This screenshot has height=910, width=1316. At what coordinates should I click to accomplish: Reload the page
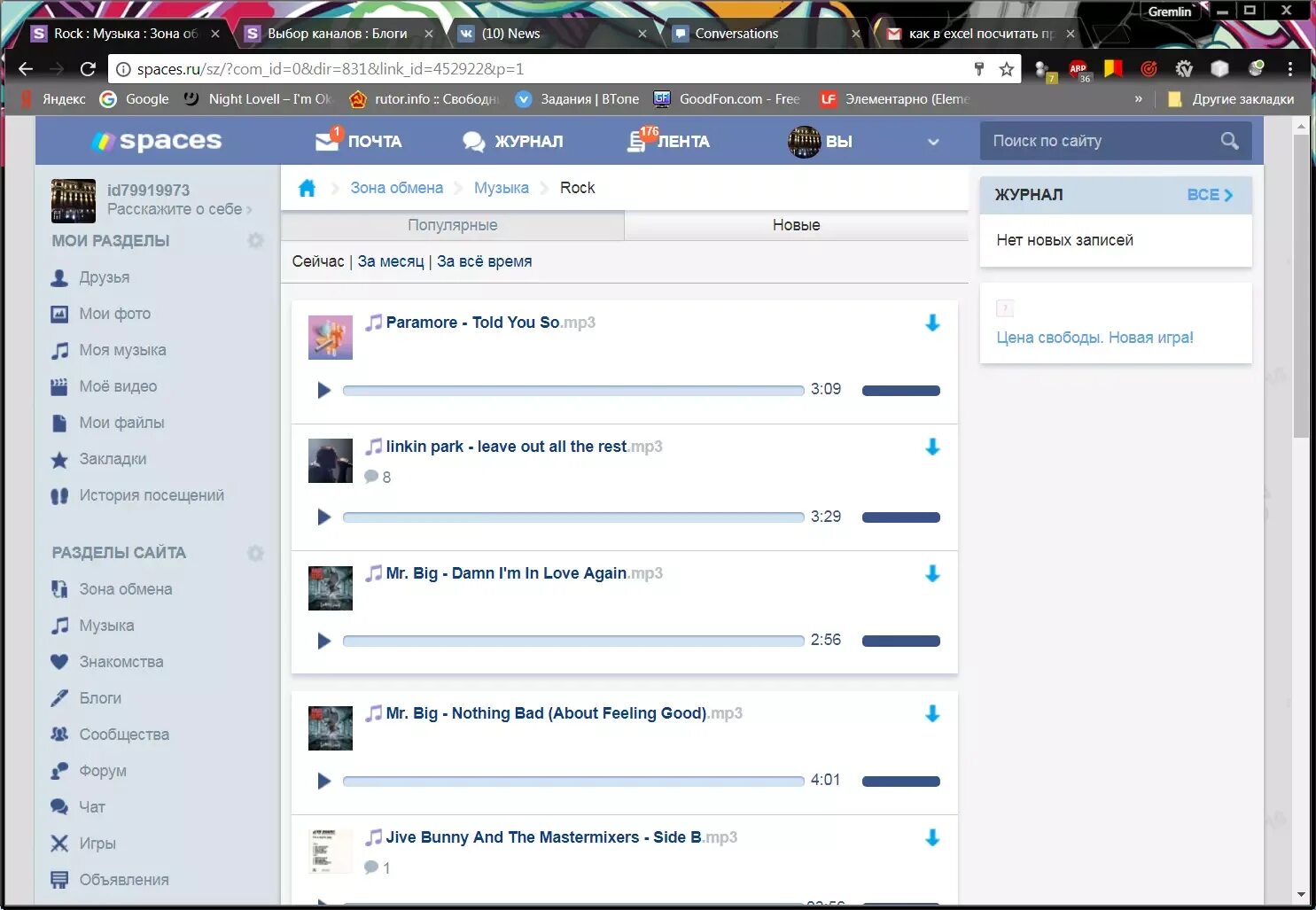pyautogui.click(x=88, y=69)
